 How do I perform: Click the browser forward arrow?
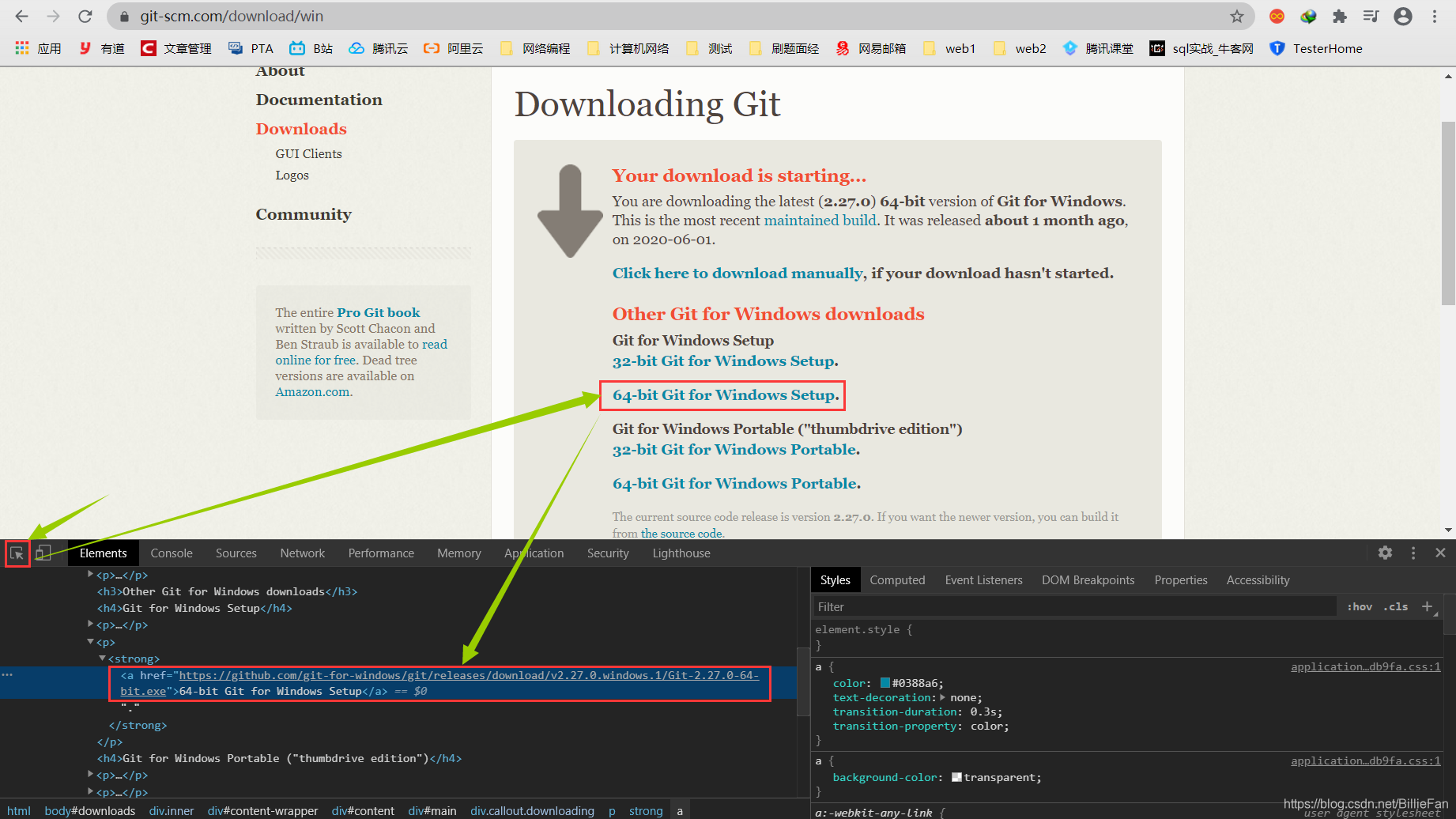(53, 16)
